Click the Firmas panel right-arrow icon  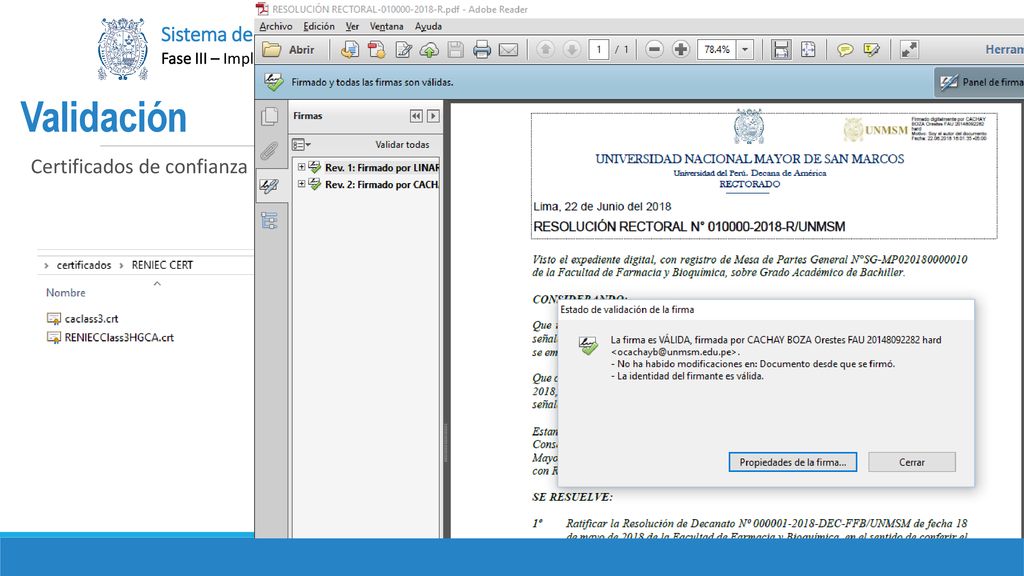433,116
